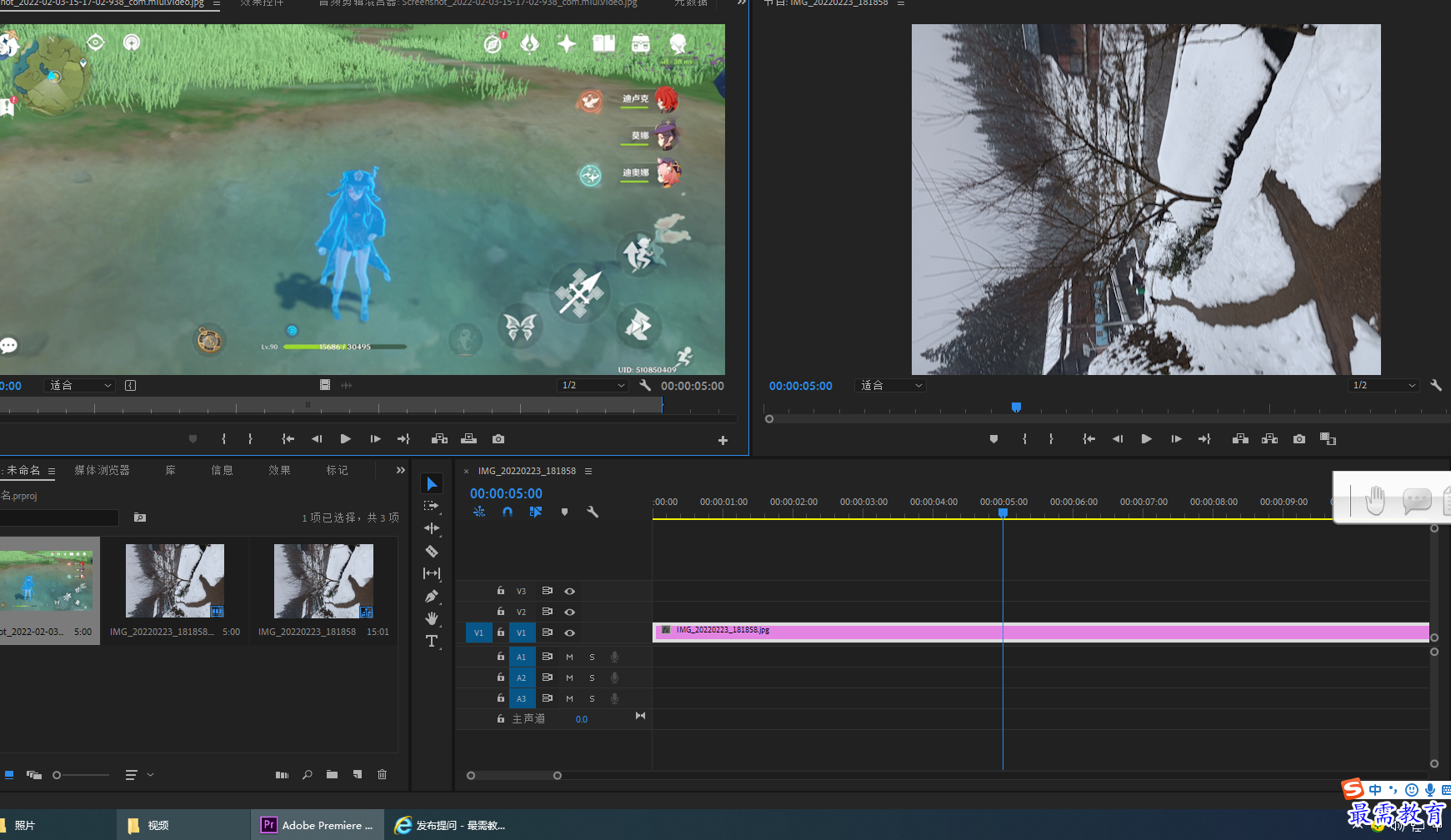Mark Out point in source monitor
Viewport: 1451px width, 840px height.
250,439
